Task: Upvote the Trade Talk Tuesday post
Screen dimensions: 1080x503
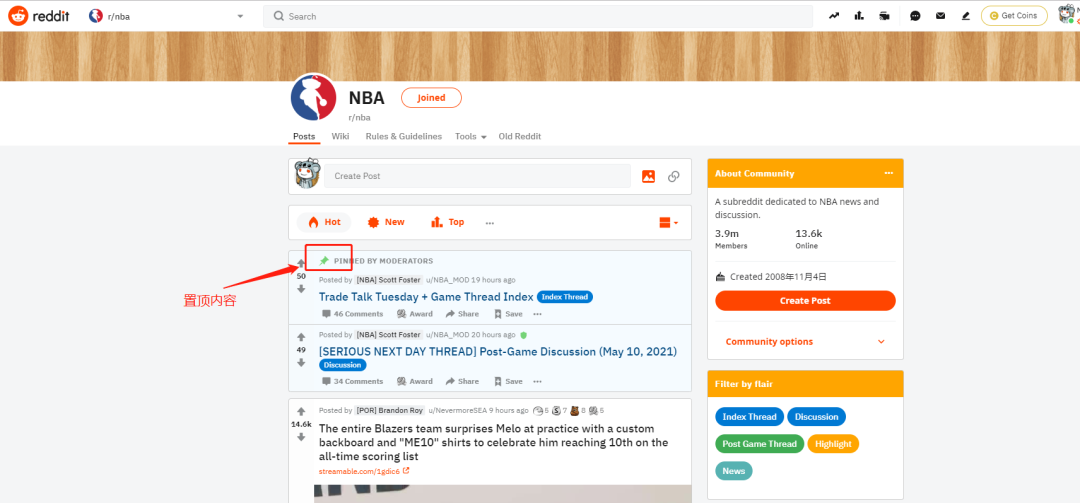Action: point(301,264)
